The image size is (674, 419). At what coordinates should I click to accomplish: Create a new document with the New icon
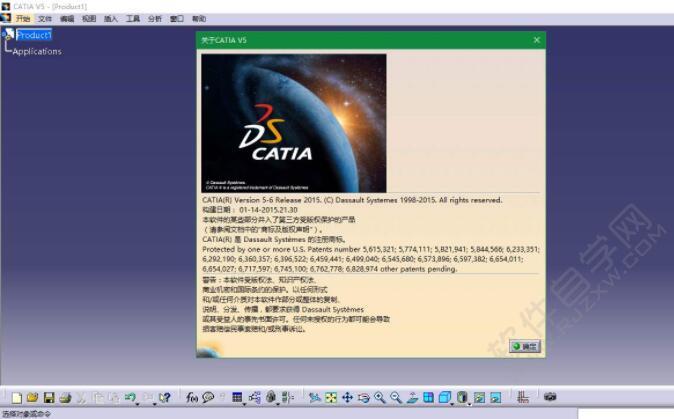pyautogui.click(x=16, y=398)
